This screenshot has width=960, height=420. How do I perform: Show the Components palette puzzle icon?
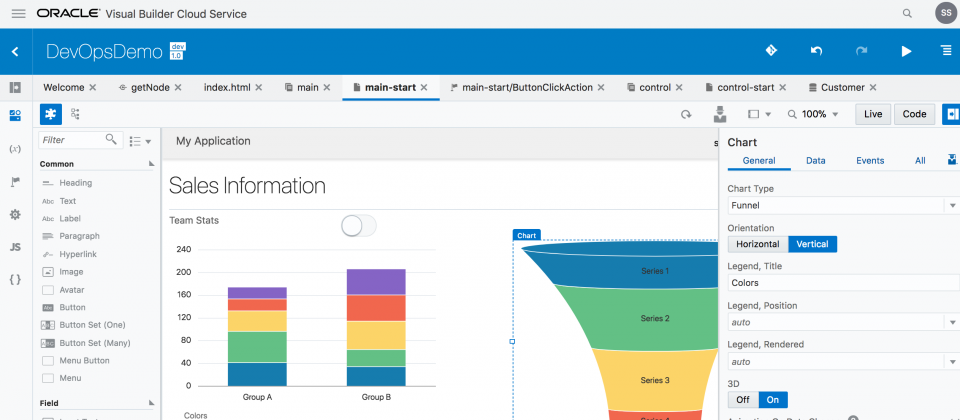pyautogui.click(x=51, y=114)
